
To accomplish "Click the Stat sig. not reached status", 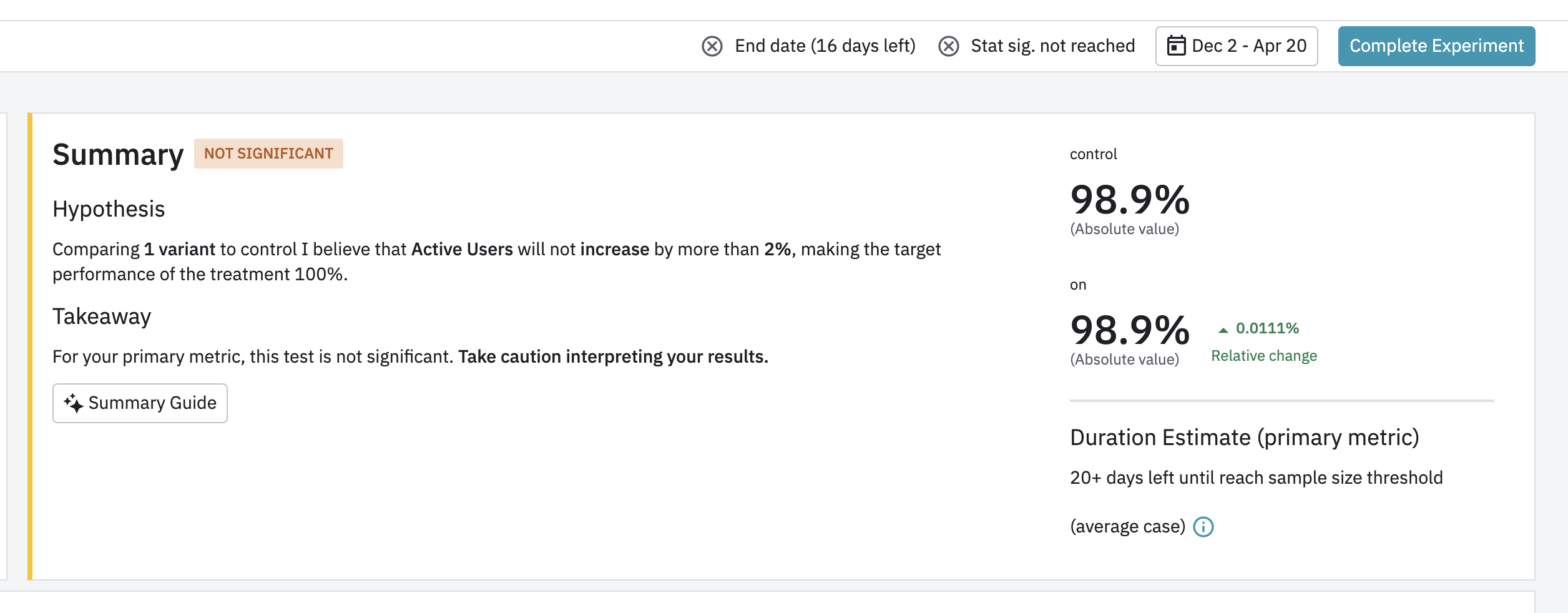I will coord(1052,46).
